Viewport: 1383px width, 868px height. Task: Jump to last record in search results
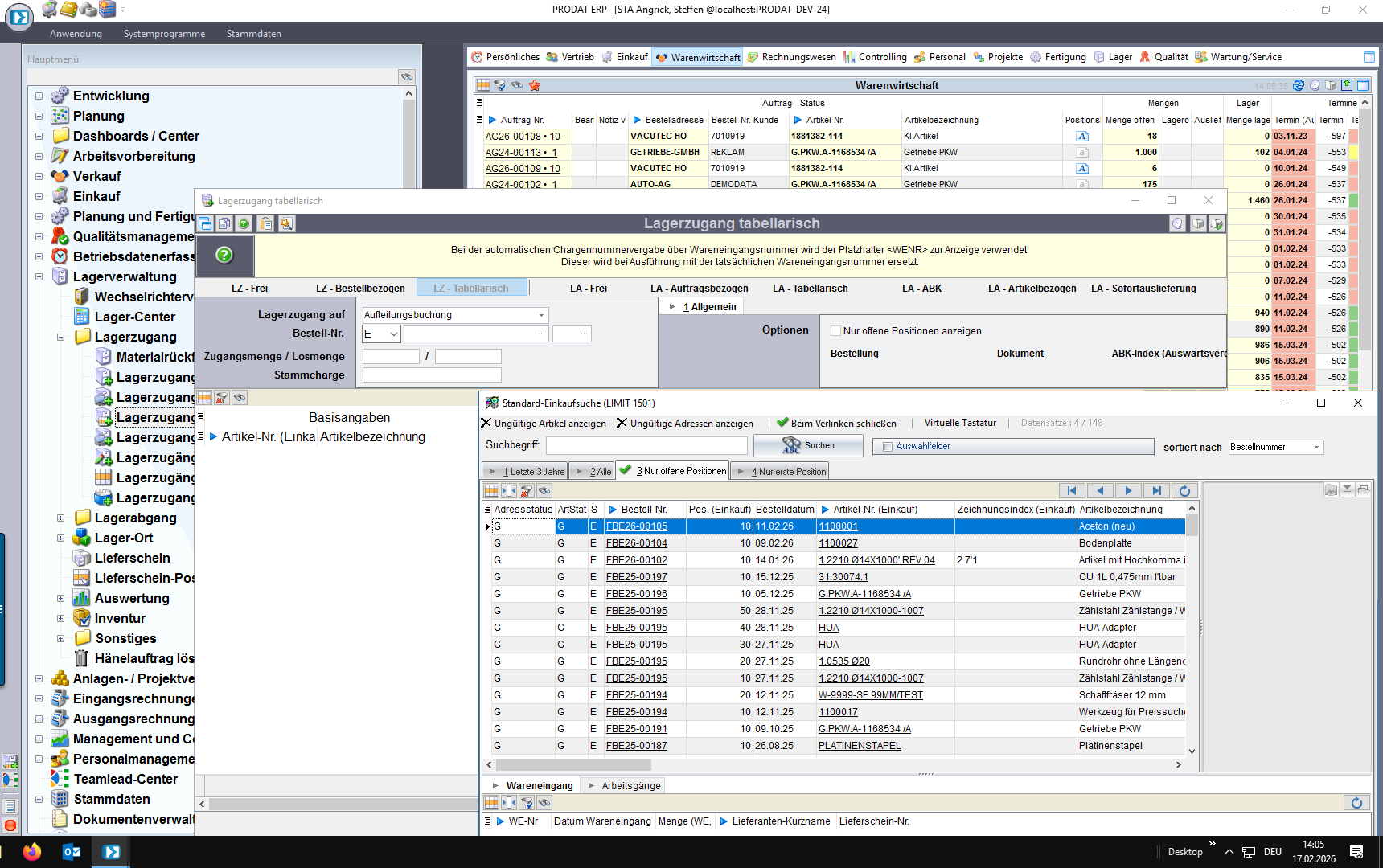pos(1156,491)
